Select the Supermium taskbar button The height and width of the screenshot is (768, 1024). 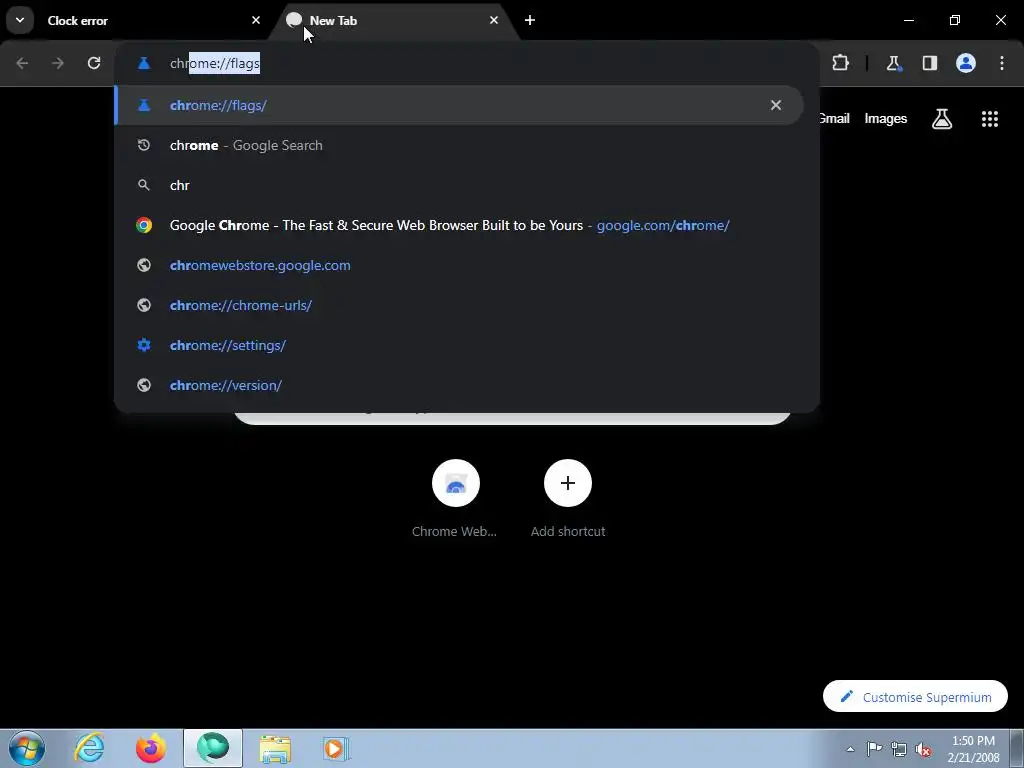(213, 748)
